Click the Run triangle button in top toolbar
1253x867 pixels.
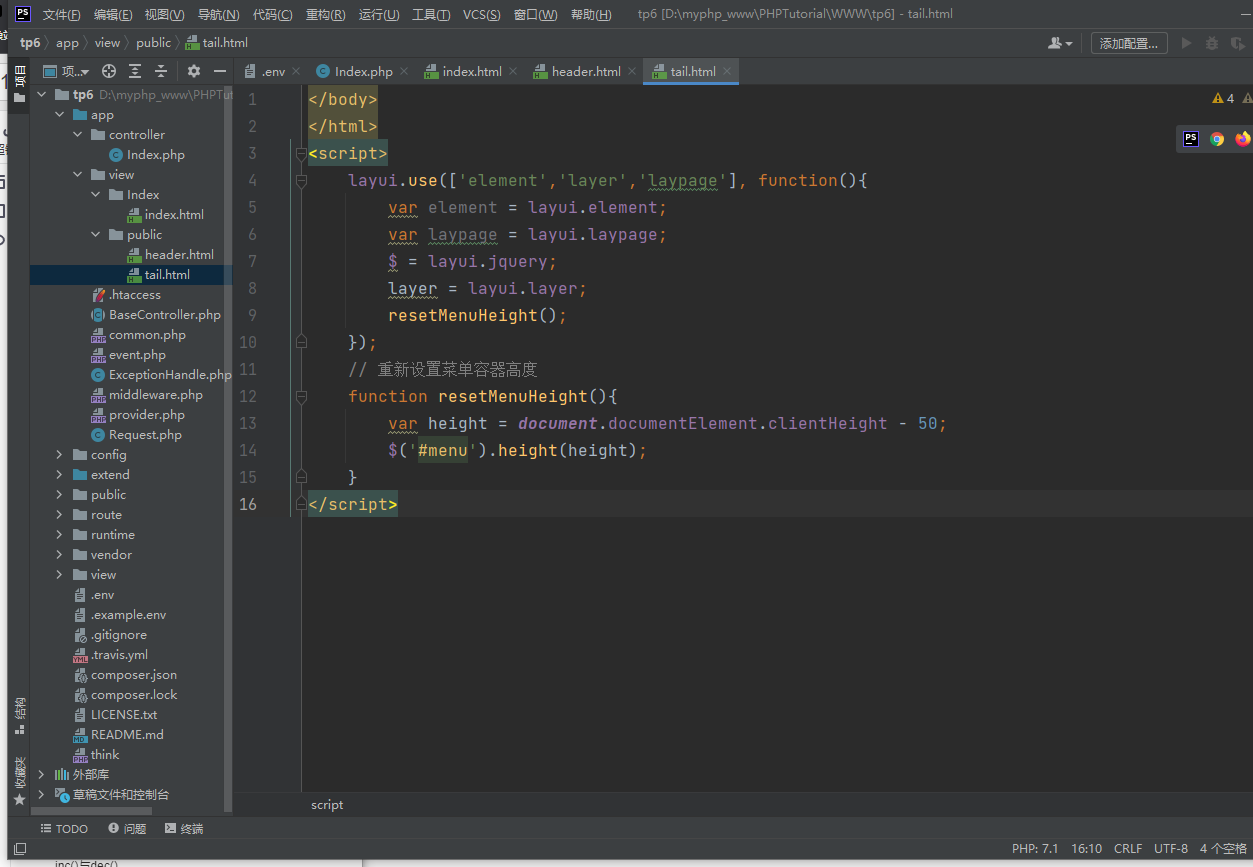(x=1187, y=43)
